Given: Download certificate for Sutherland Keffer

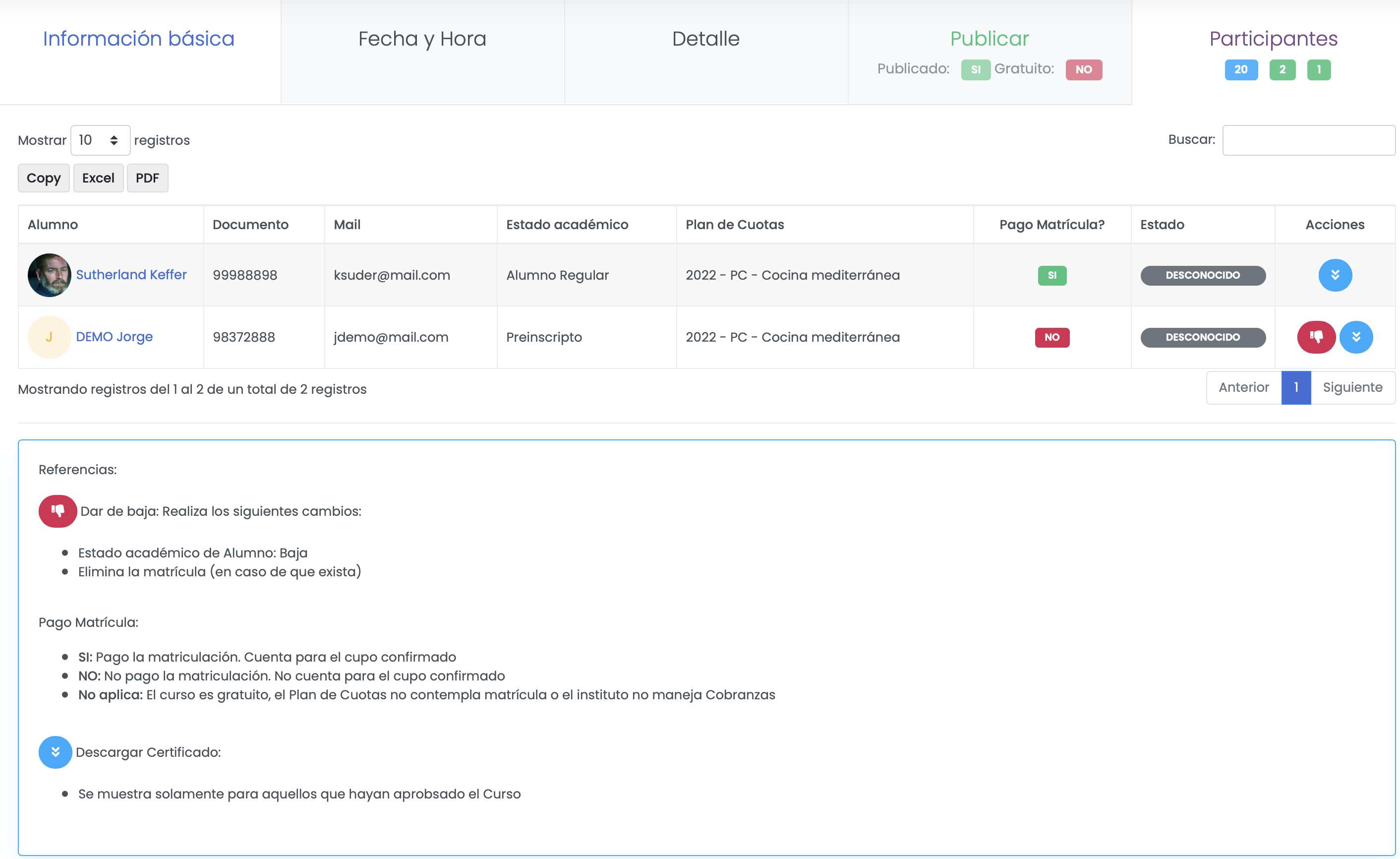Looking at the screenshot, I should tap(1335, 275).
